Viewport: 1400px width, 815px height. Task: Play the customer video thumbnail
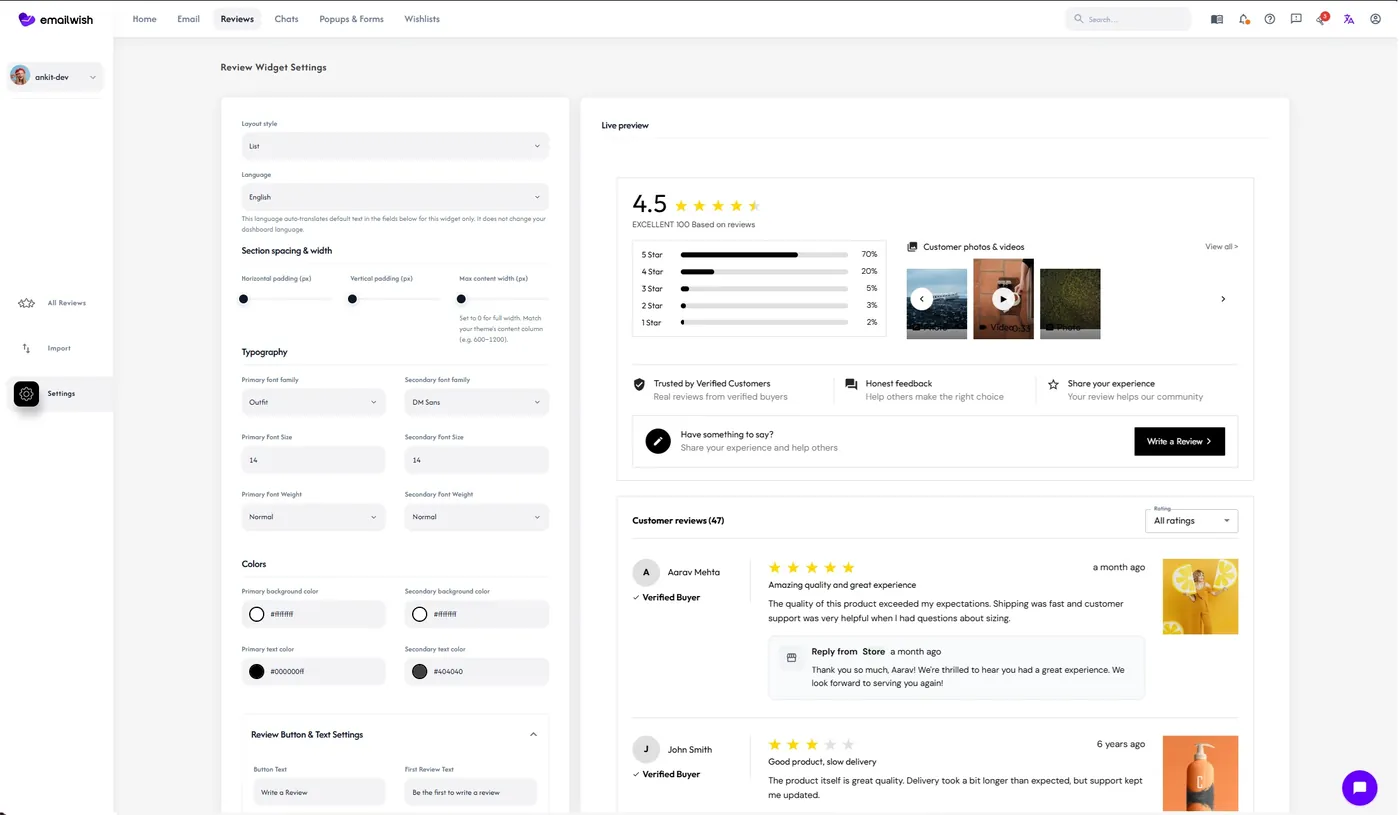1003,299
